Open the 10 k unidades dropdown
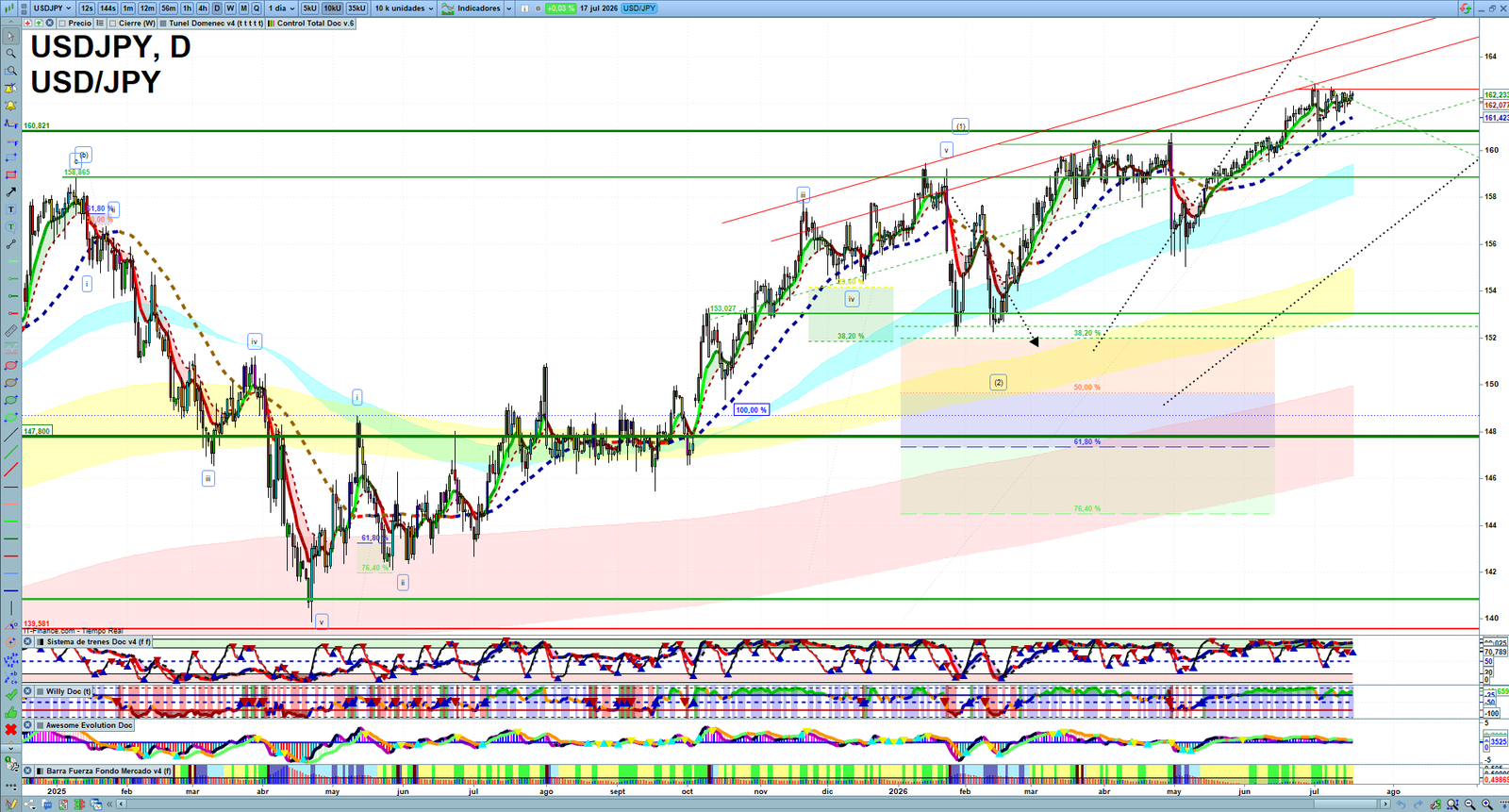This screenshot has width=1509, height=812. (x=404, y=8)
